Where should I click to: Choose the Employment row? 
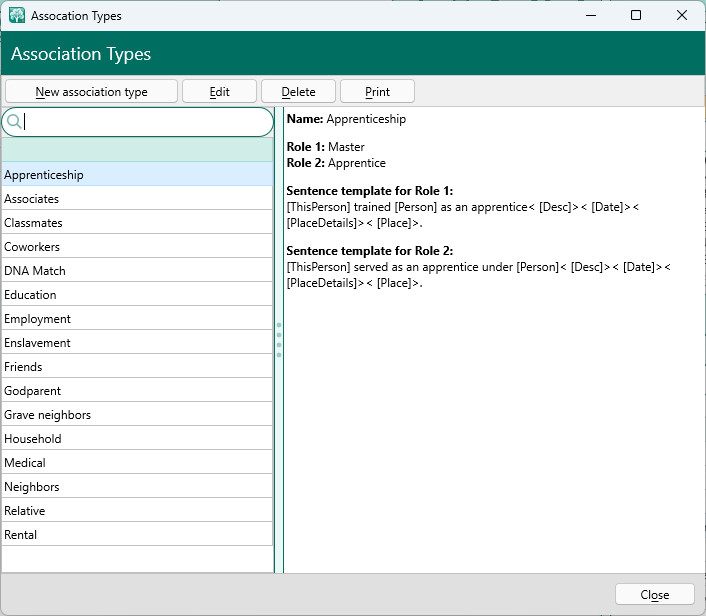[137, 319]
